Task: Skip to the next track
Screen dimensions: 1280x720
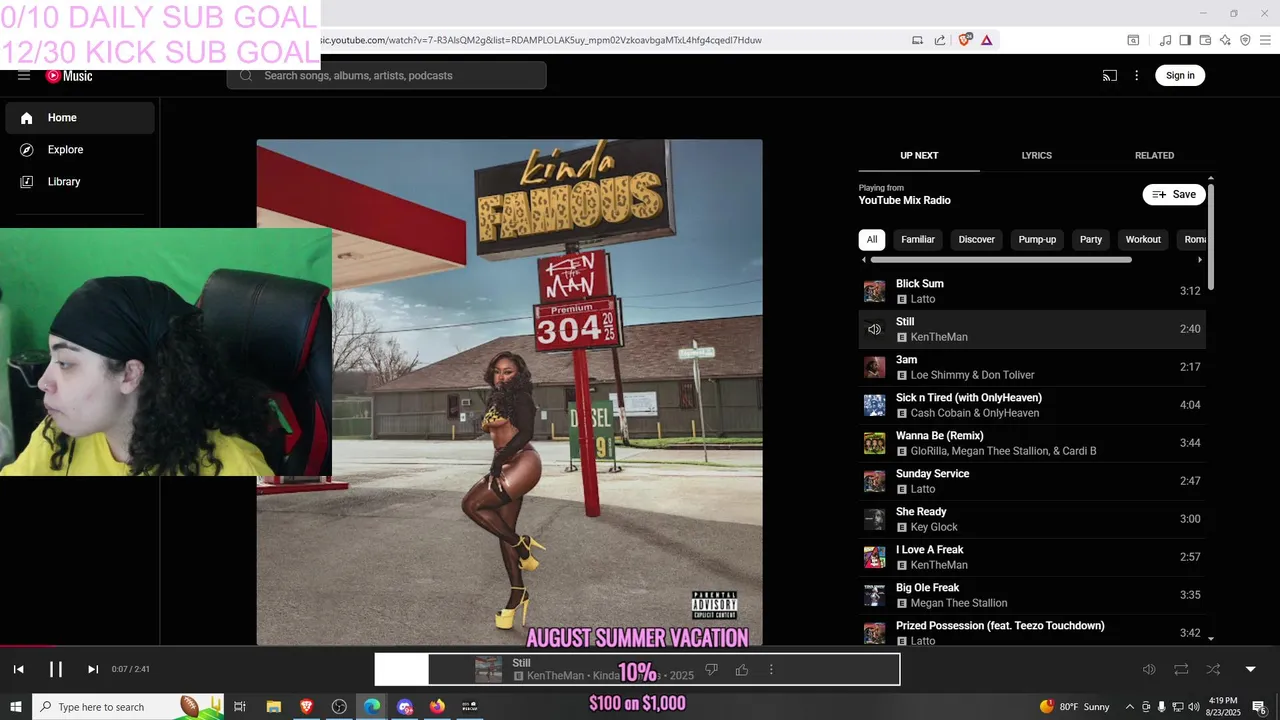Action: 92,669
